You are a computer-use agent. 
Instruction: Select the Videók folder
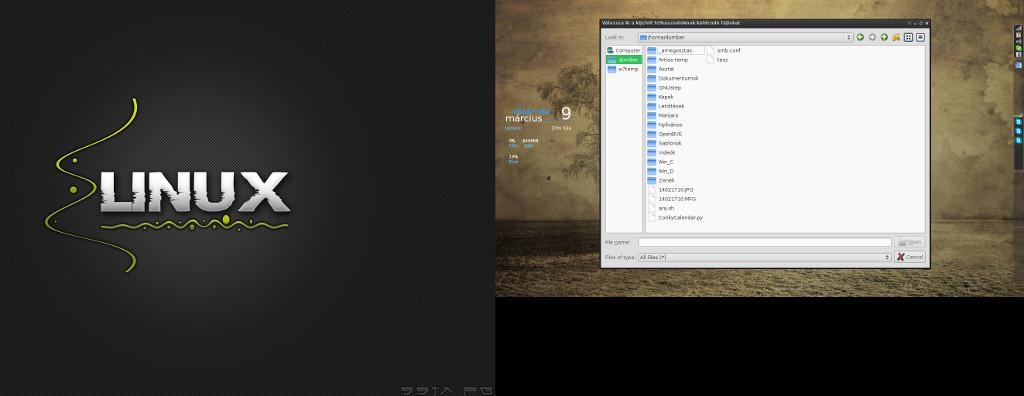click(x=662, y=152)
